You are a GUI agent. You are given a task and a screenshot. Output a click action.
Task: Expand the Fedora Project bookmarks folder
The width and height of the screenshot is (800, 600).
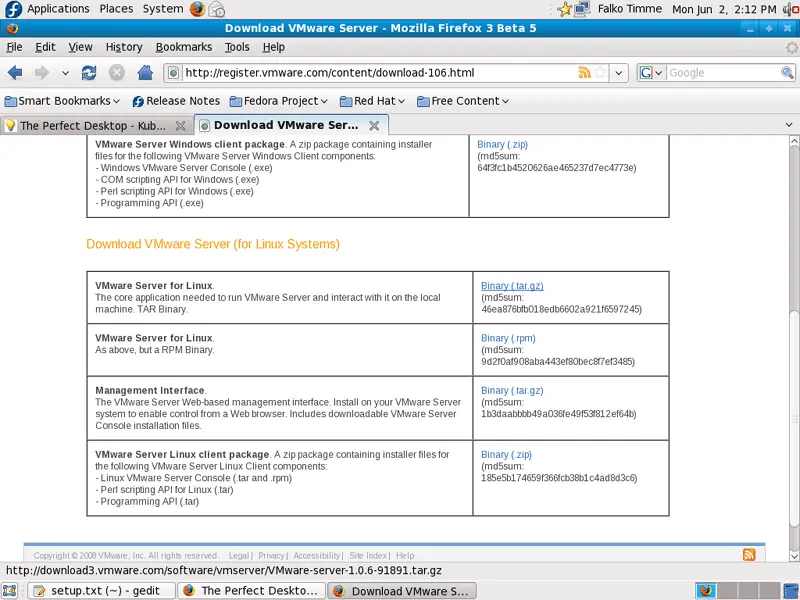(279, 101)
